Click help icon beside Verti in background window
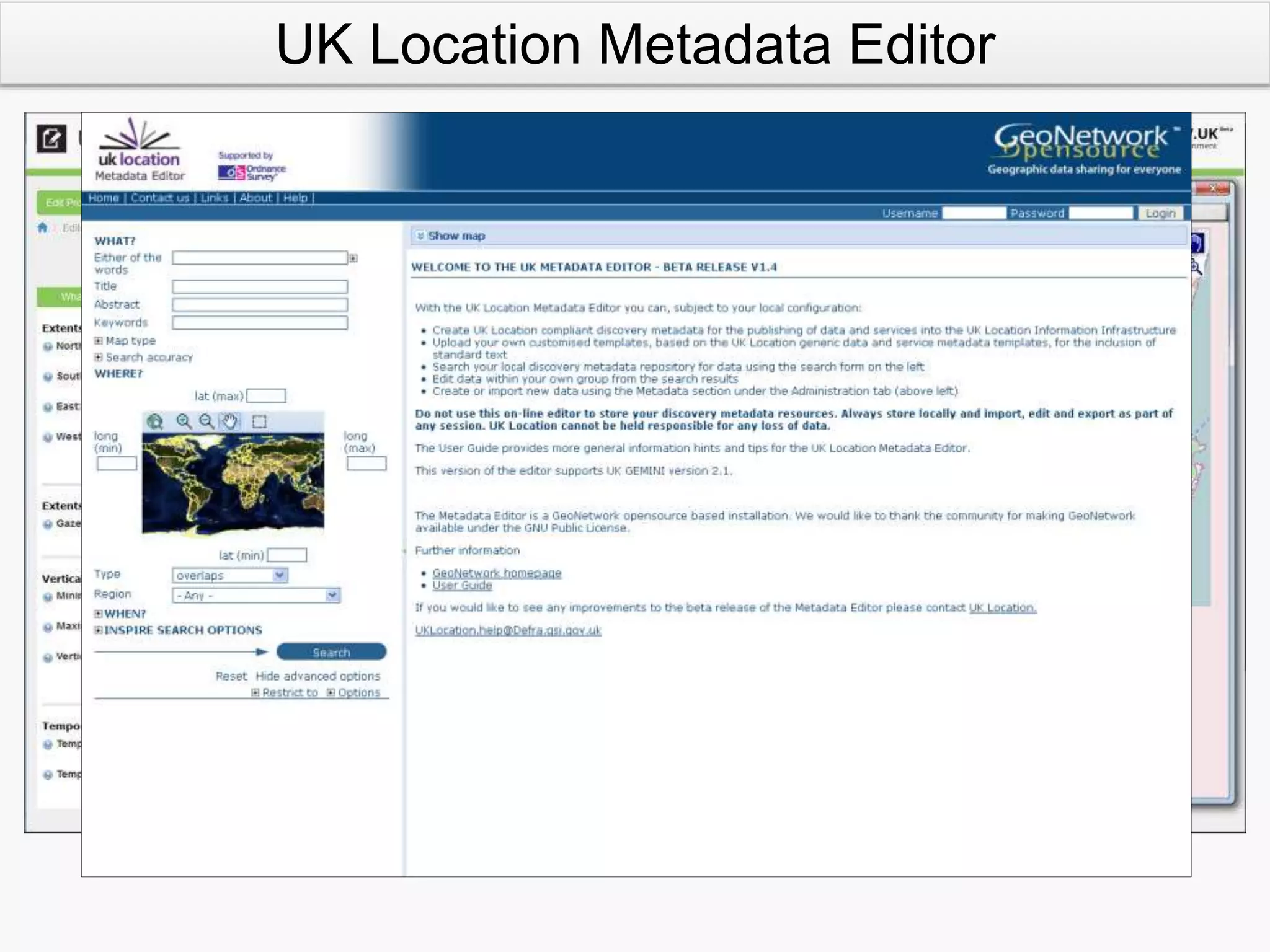Screen dimensions: 1270x952 point(48,658)
